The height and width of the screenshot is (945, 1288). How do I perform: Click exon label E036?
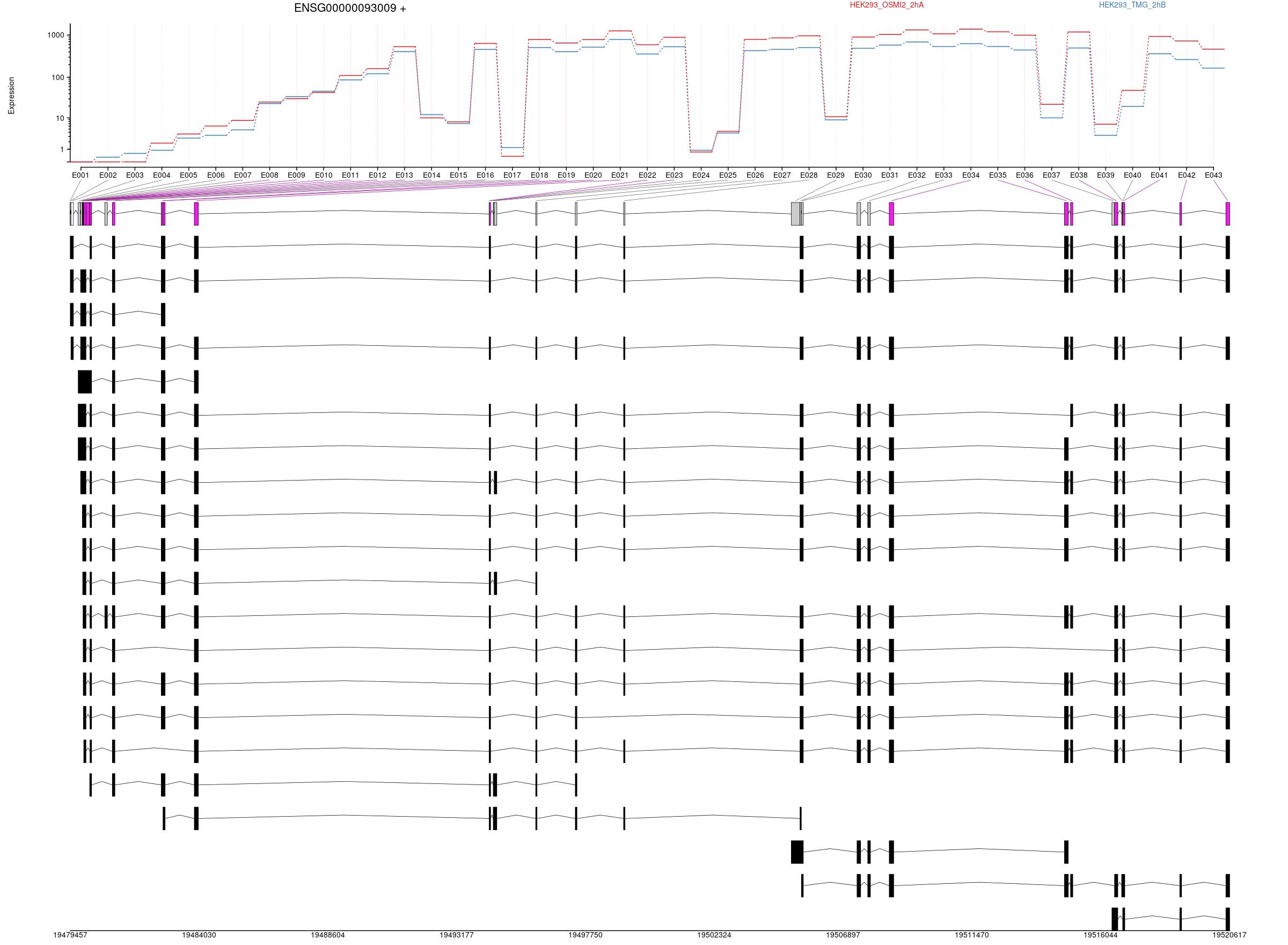1024,175
